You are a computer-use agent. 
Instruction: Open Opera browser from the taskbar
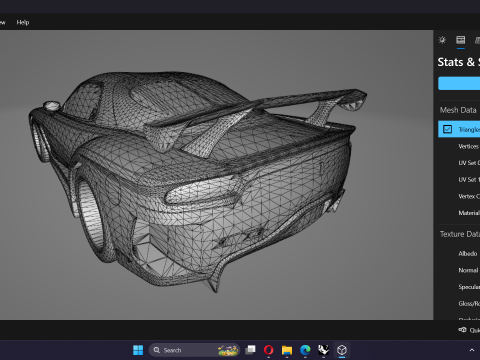point(269,350)
